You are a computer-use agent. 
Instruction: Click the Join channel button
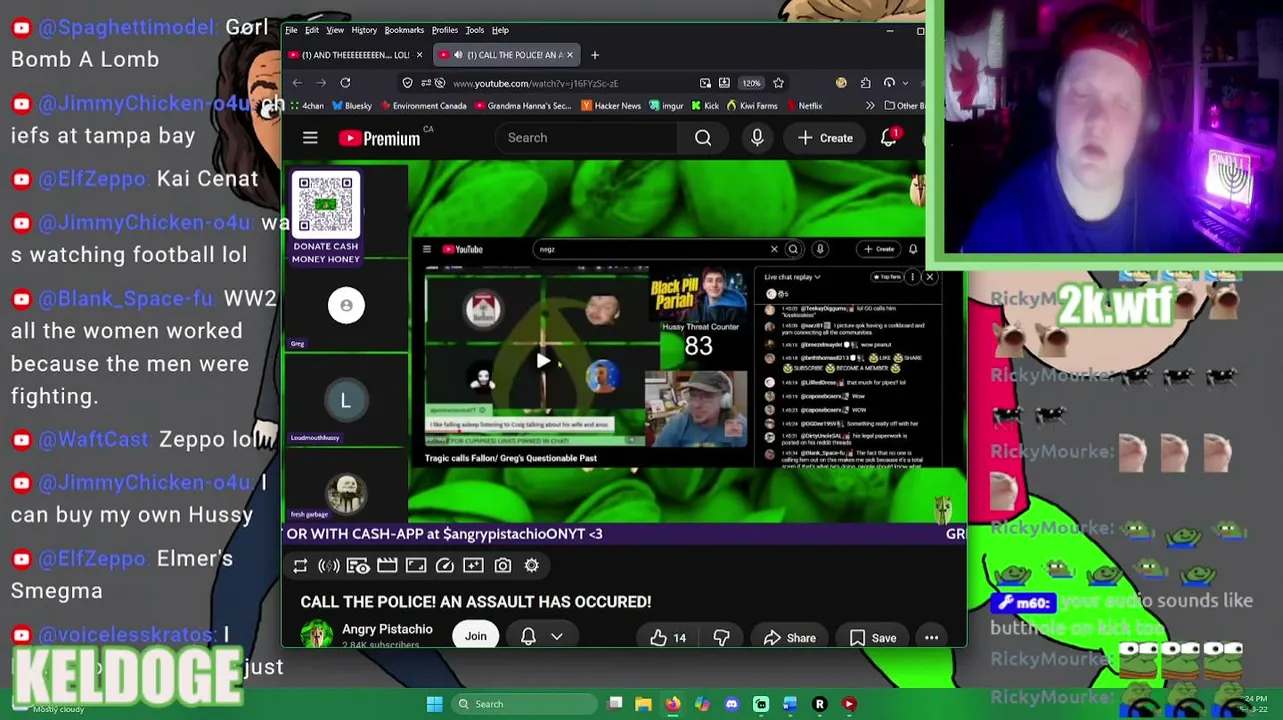(x=475, y=636)
